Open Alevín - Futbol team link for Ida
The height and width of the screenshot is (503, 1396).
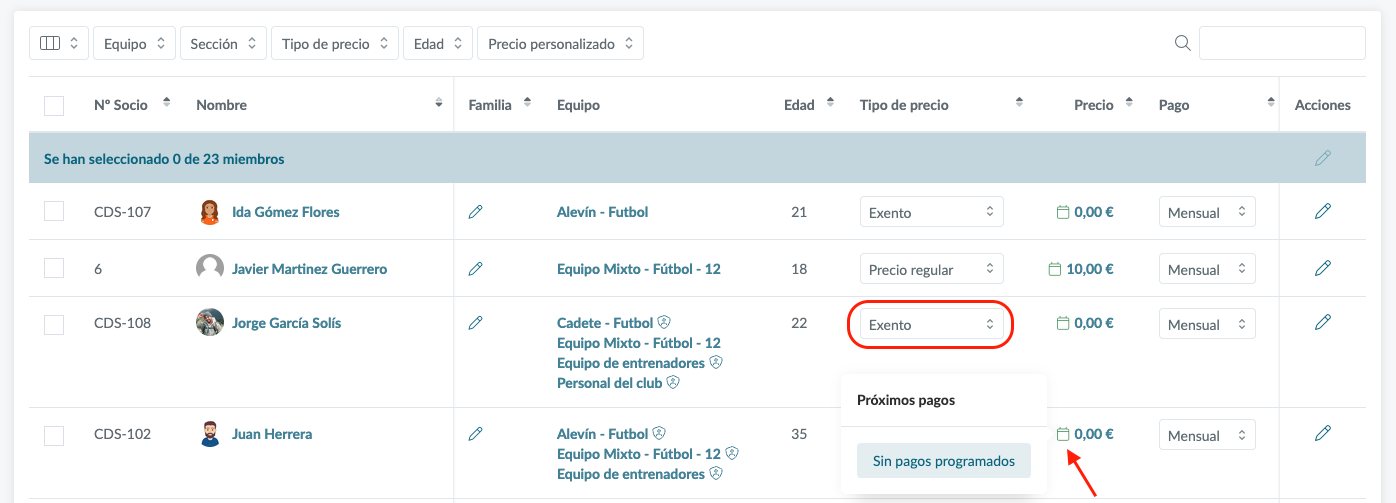(602, 212)
